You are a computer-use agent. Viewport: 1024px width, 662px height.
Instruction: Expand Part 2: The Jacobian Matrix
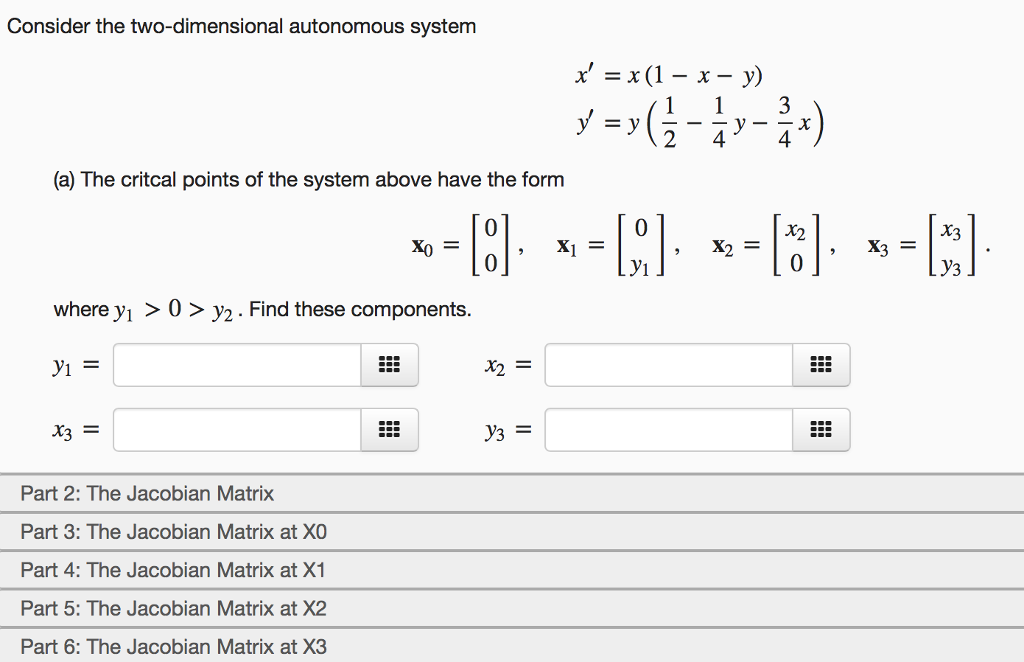(512, 493)
